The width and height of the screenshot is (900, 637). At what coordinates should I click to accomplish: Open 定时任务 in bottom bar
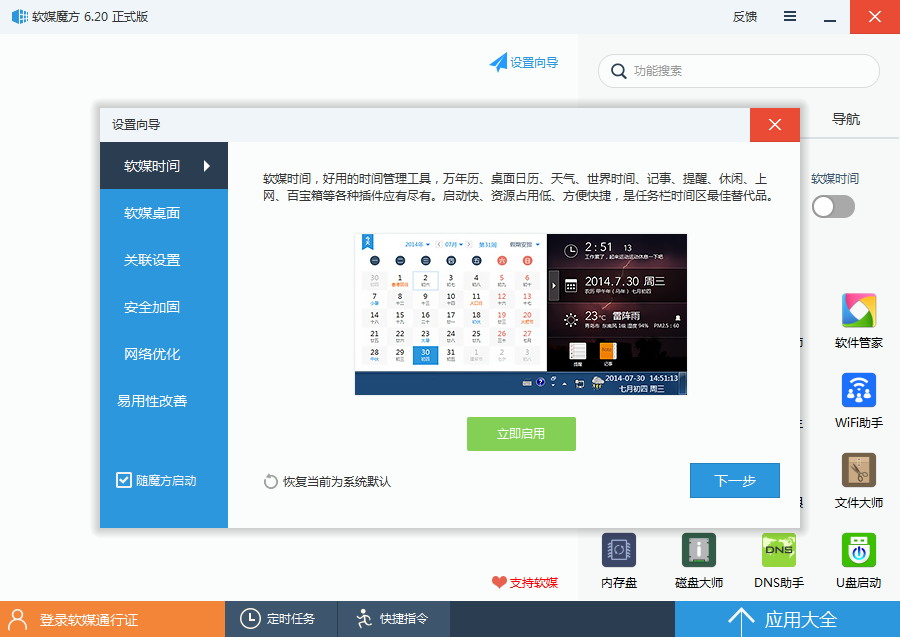(279, 619)
